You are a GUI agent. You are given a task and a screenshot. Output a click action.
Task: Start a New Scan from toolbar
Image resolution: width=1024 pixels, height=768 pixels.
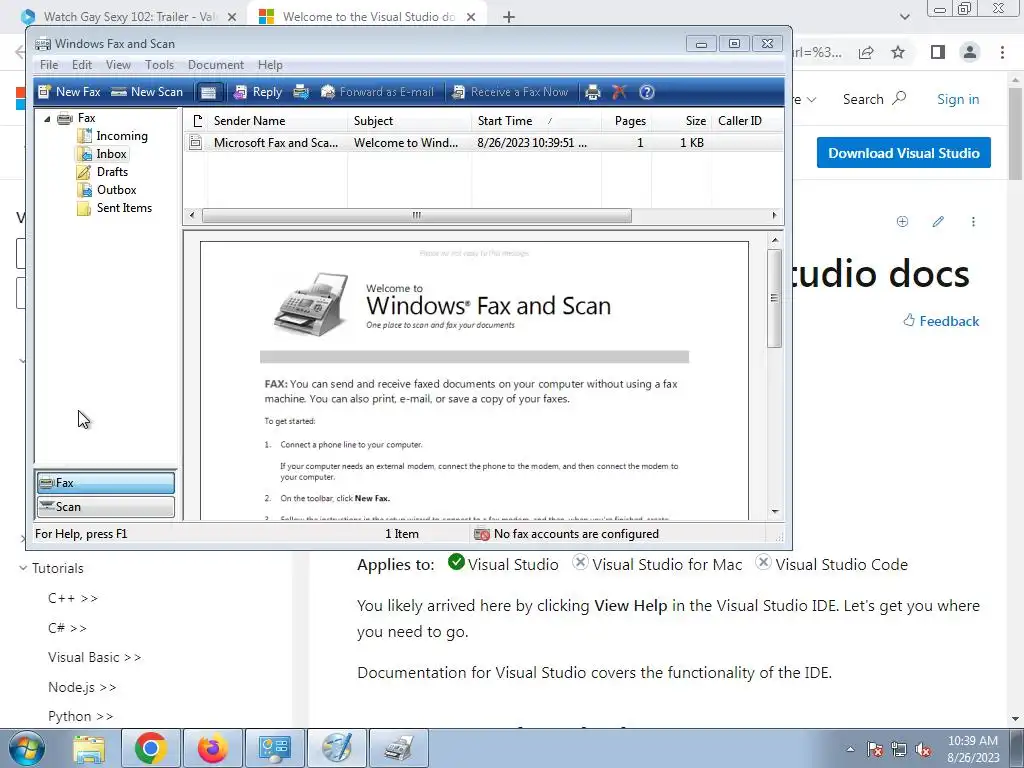(x=147, y=92)
